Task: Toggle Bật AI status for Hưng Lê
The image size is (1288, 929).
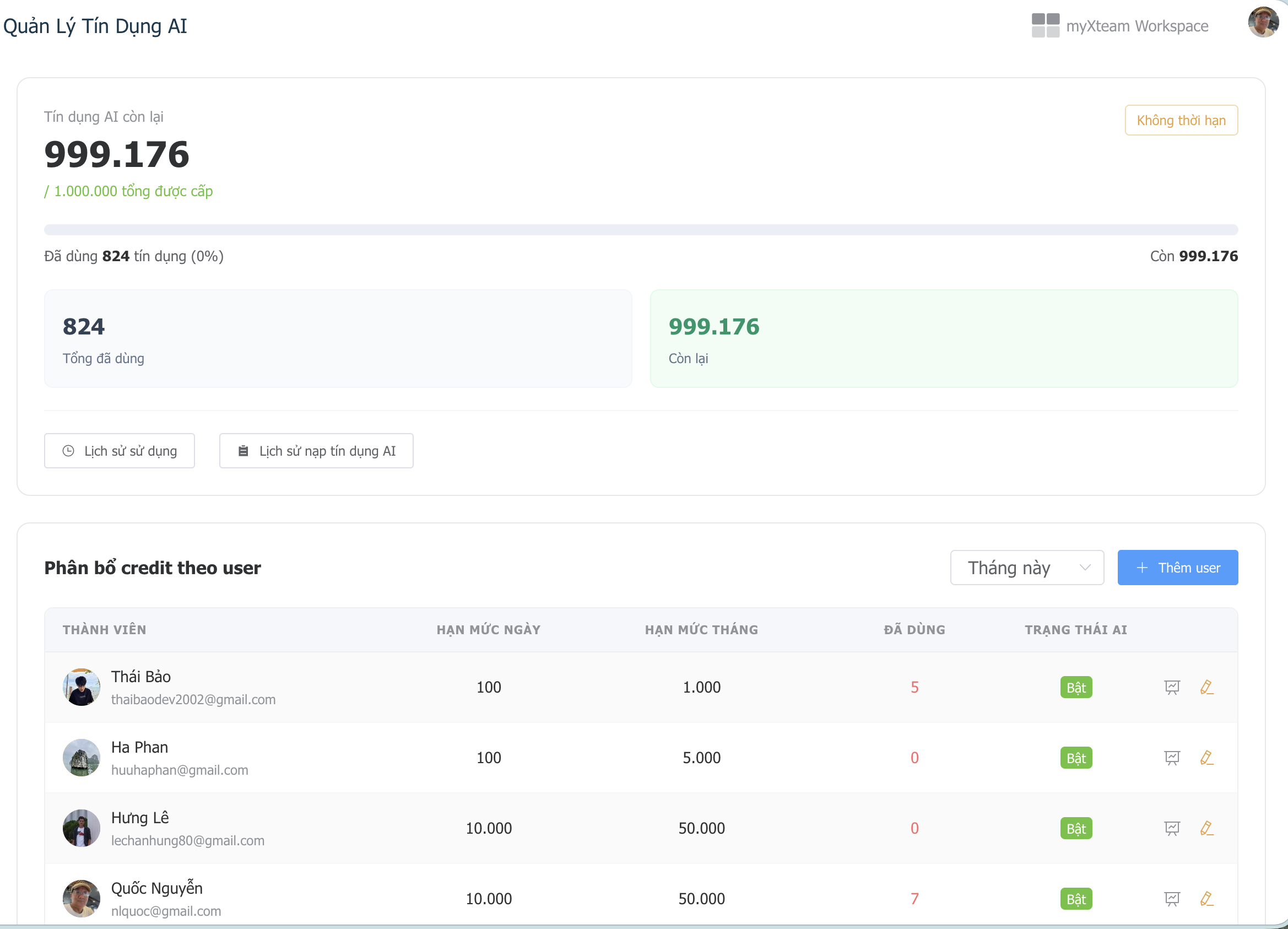Action: pyautogui.click(x=1076, y=828)
